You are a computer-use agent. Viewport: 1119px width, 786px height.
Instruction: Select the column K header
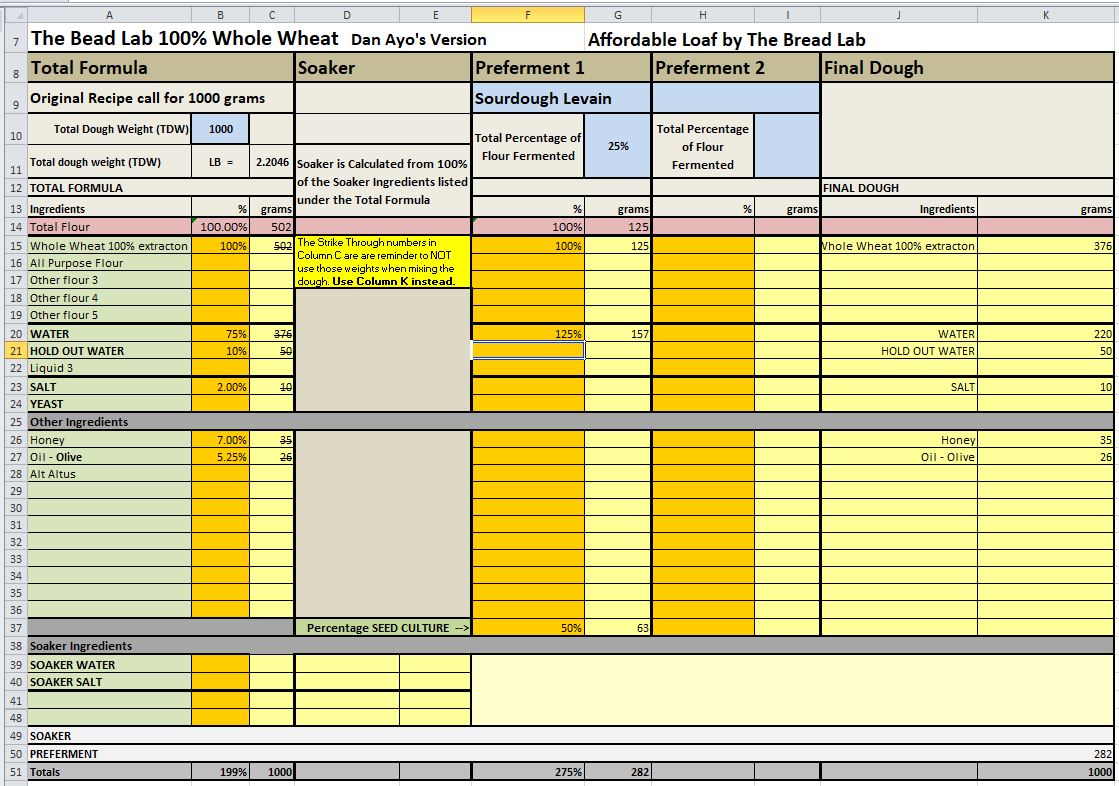click(1045, 15)
